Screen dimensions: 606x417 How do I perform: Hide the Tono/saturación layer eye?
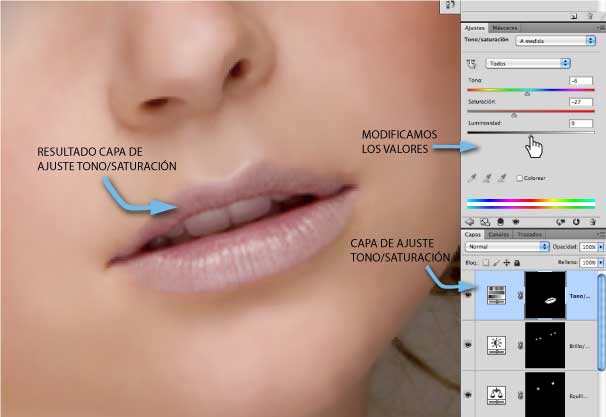pyautogui.click(x=468, y=295)
